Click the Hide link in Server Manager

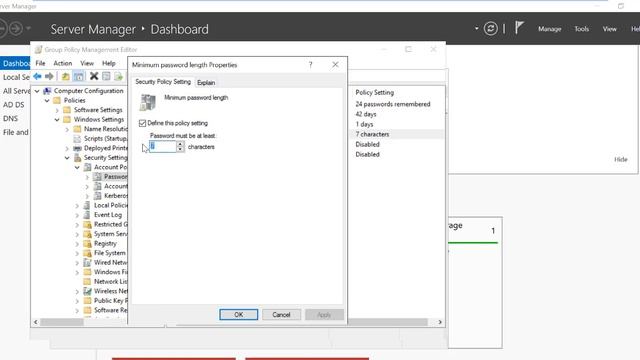point(620,160)
